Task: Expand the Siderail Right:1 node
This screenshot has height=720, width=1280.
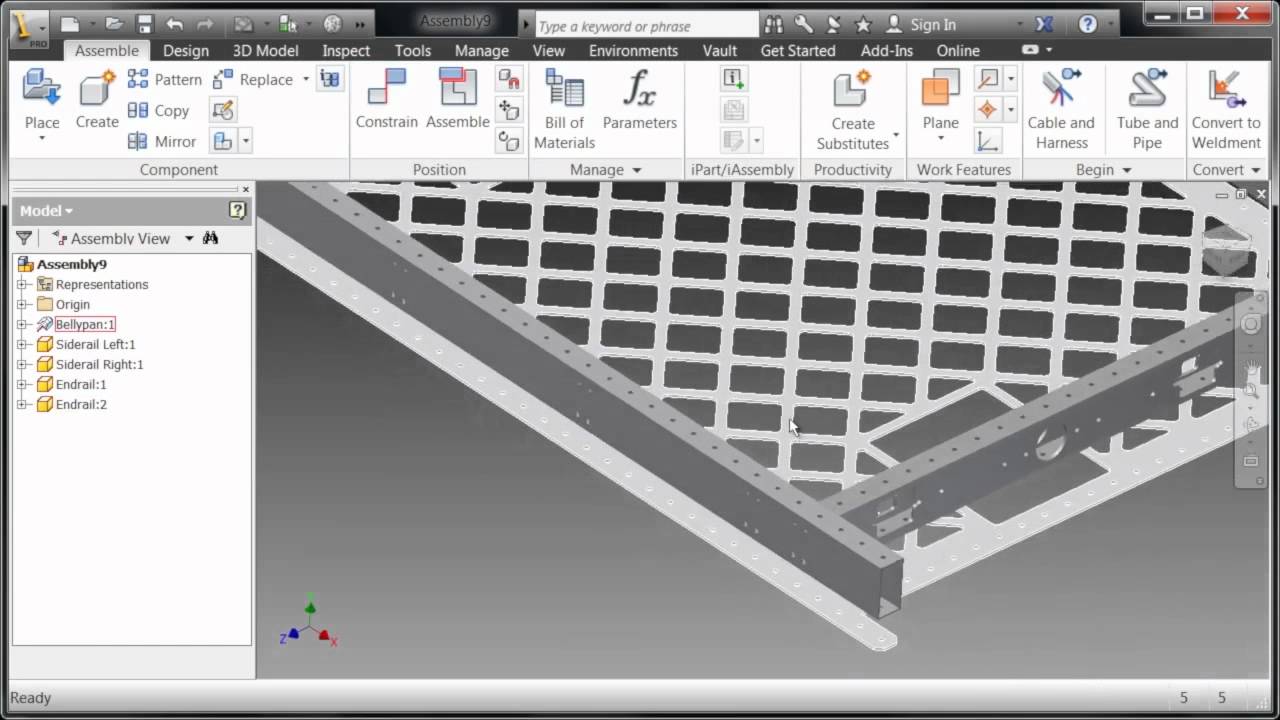Action: click(x=22, y=364)
